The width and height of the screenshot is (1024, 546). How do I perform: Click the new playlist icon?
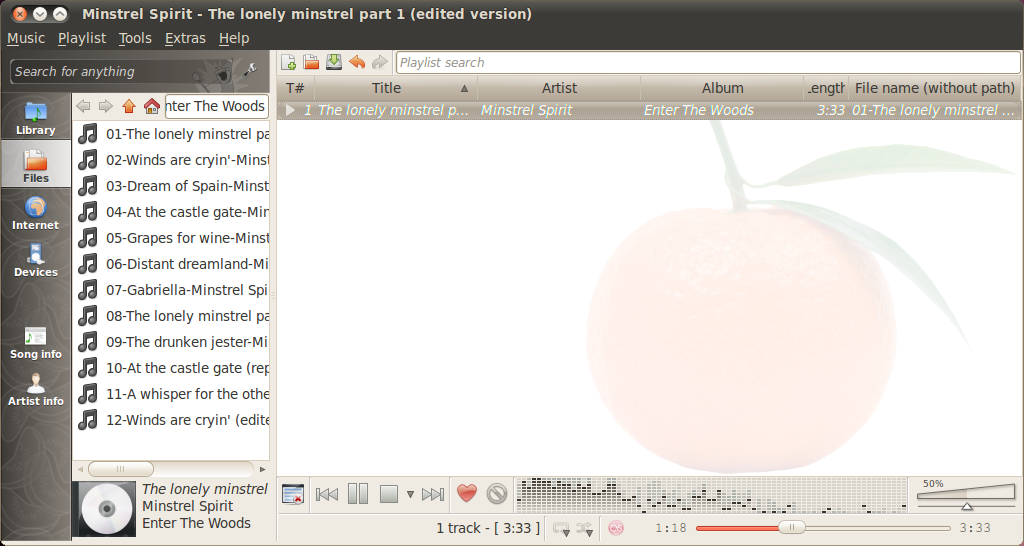pos(289,62)
